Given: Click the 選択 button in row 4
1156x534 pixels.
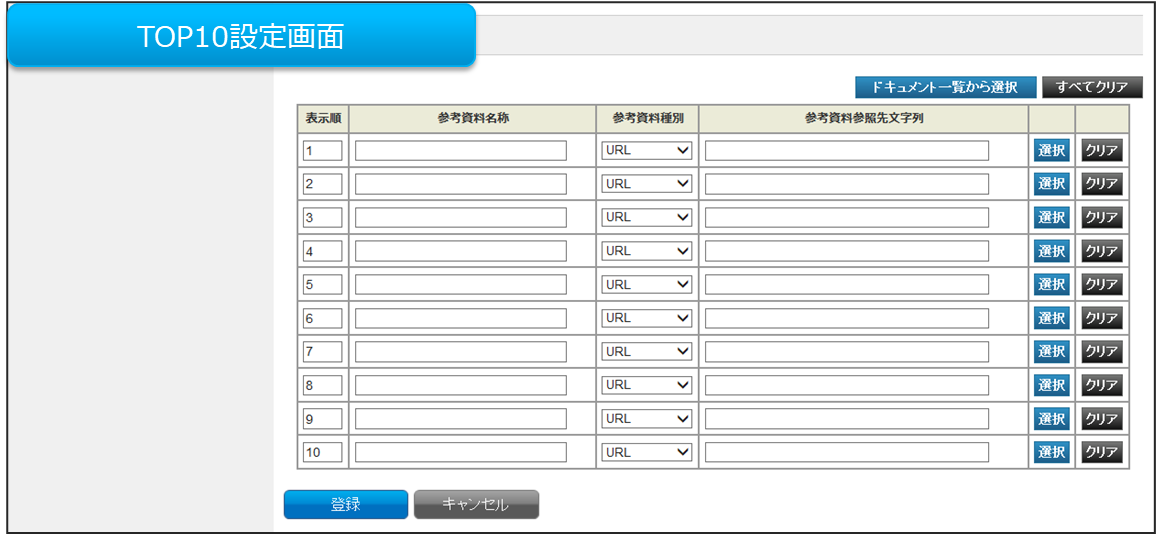Looking at the screenshot, I should (x=1051, y=251).
